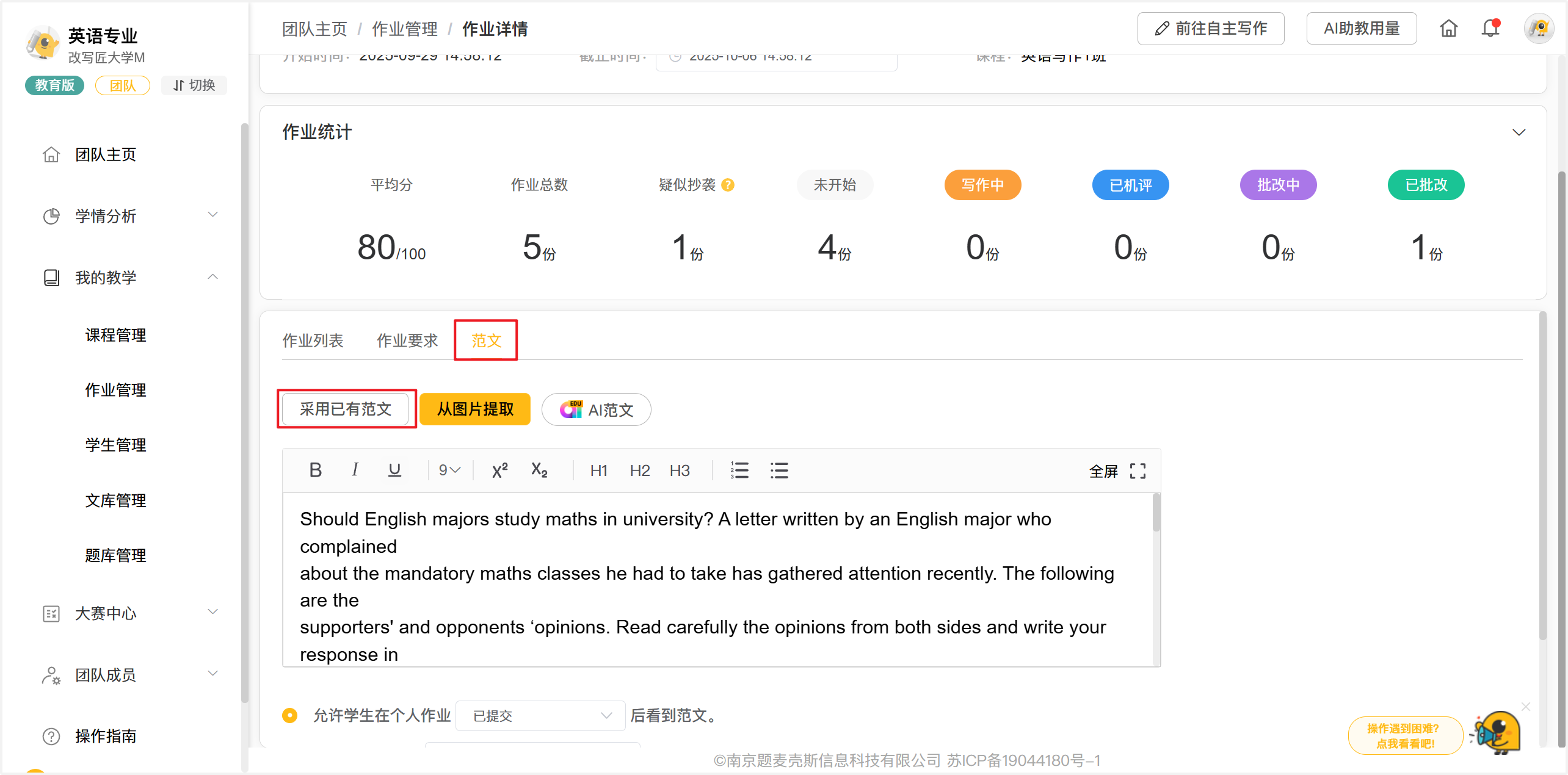Click the home icon in header
Screen dimensions: 1568x775
click(x=1448, y=29)
